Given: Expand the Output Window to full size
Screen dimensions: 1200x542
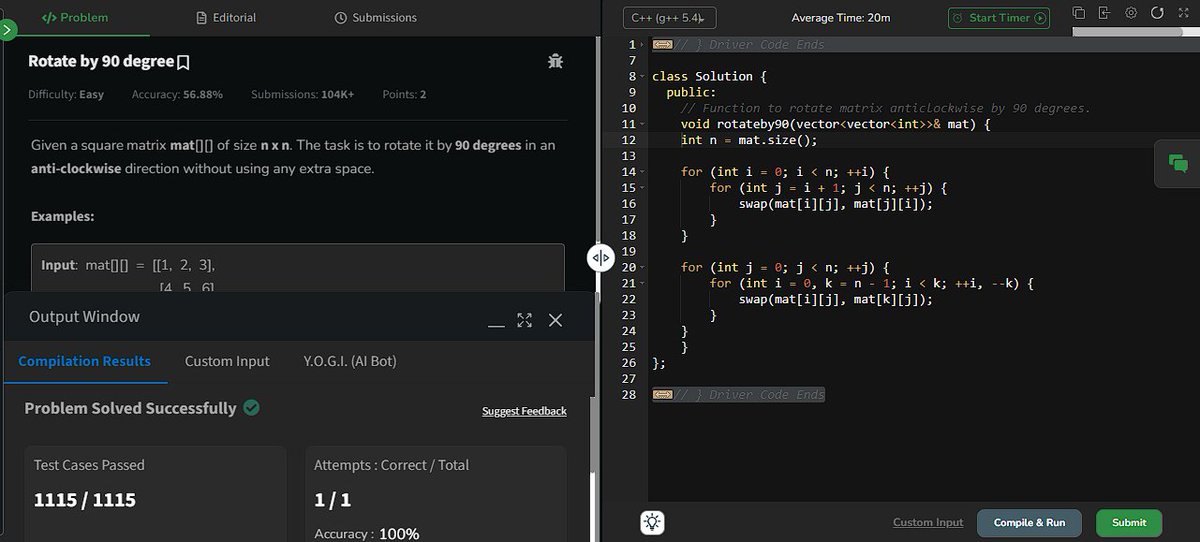Looking at the screenshot, I should (525, 320).
